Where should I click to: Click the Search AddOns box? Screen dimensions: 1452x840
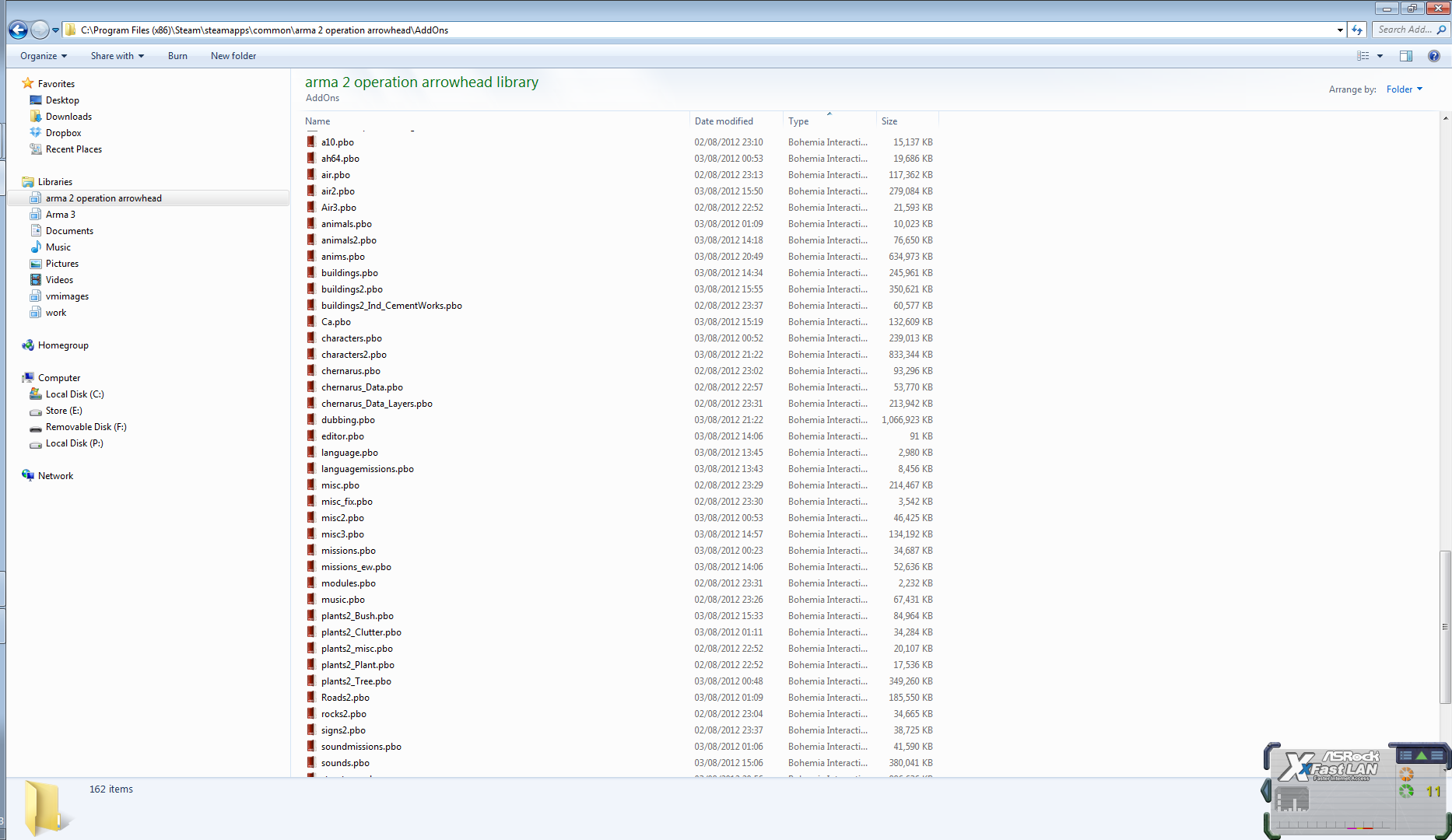click(x=1410, y=30)
